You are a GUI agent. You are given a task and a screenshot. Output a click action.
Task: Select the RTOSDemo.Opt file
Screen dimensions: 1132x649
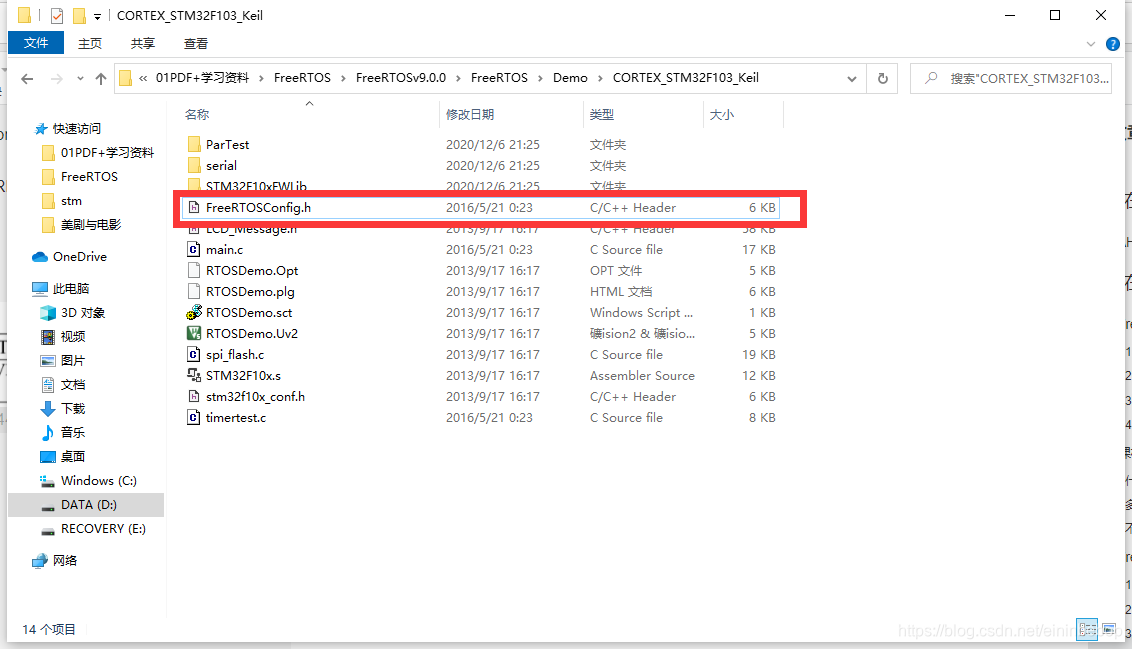[x=252, y=270]
